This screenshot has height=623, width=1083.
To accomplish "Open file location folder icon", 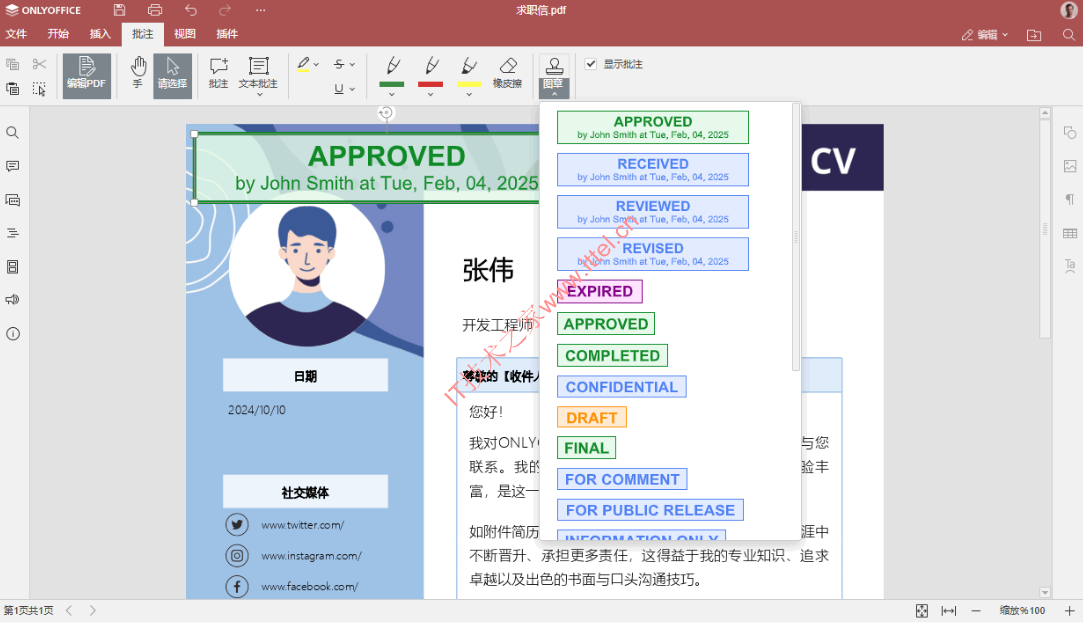I will coord(1034,35).
